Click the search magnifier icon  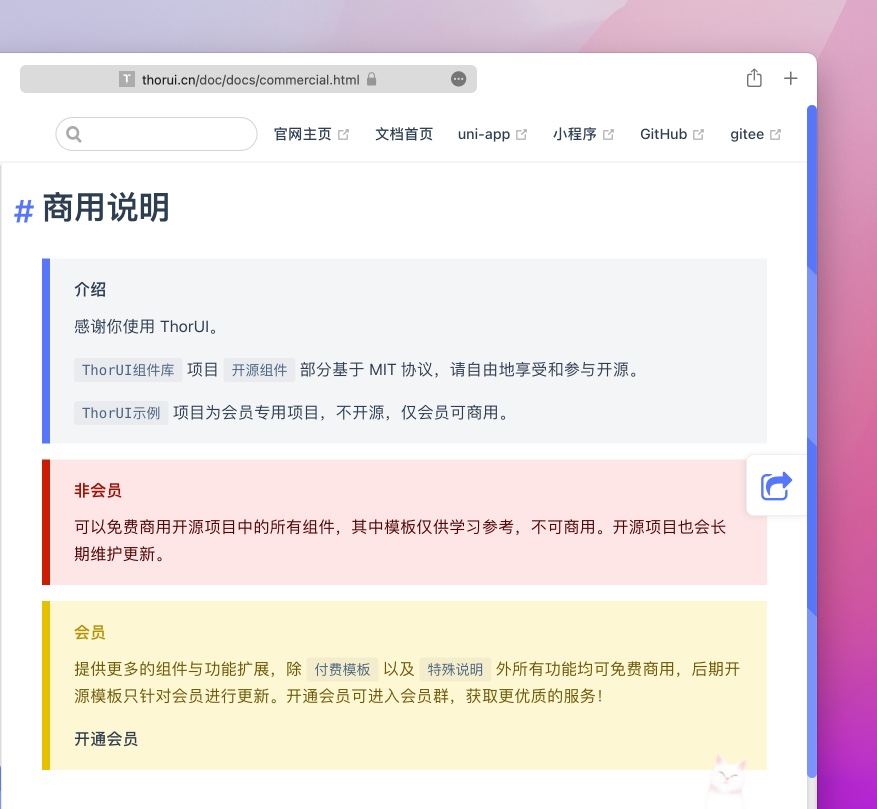click(x=74, y=134)
